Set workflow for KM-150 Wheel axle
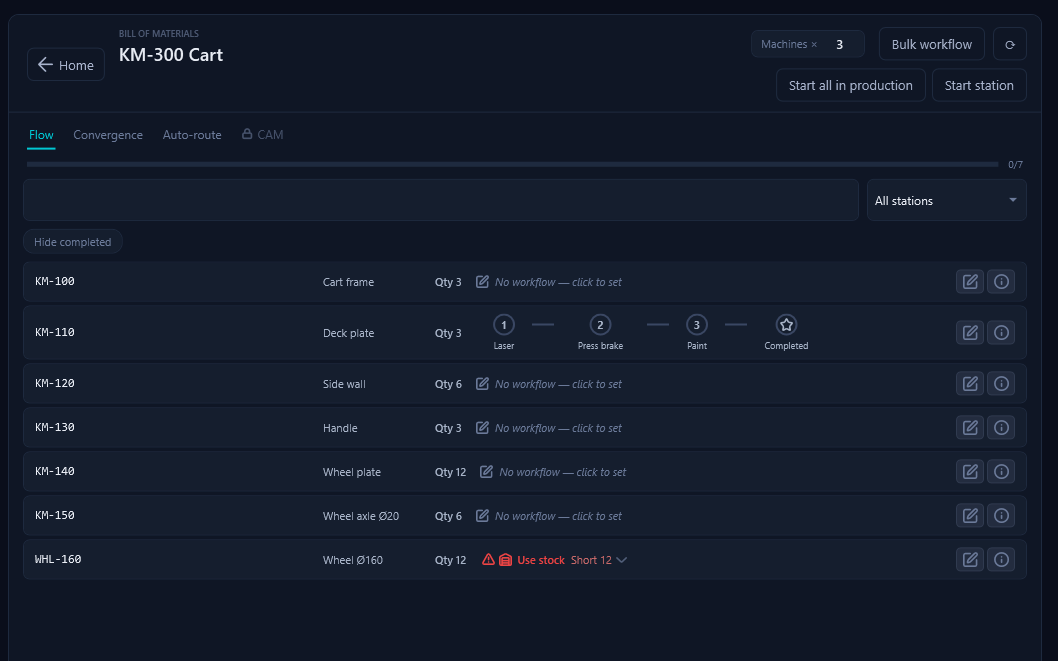 coord(549,516)
